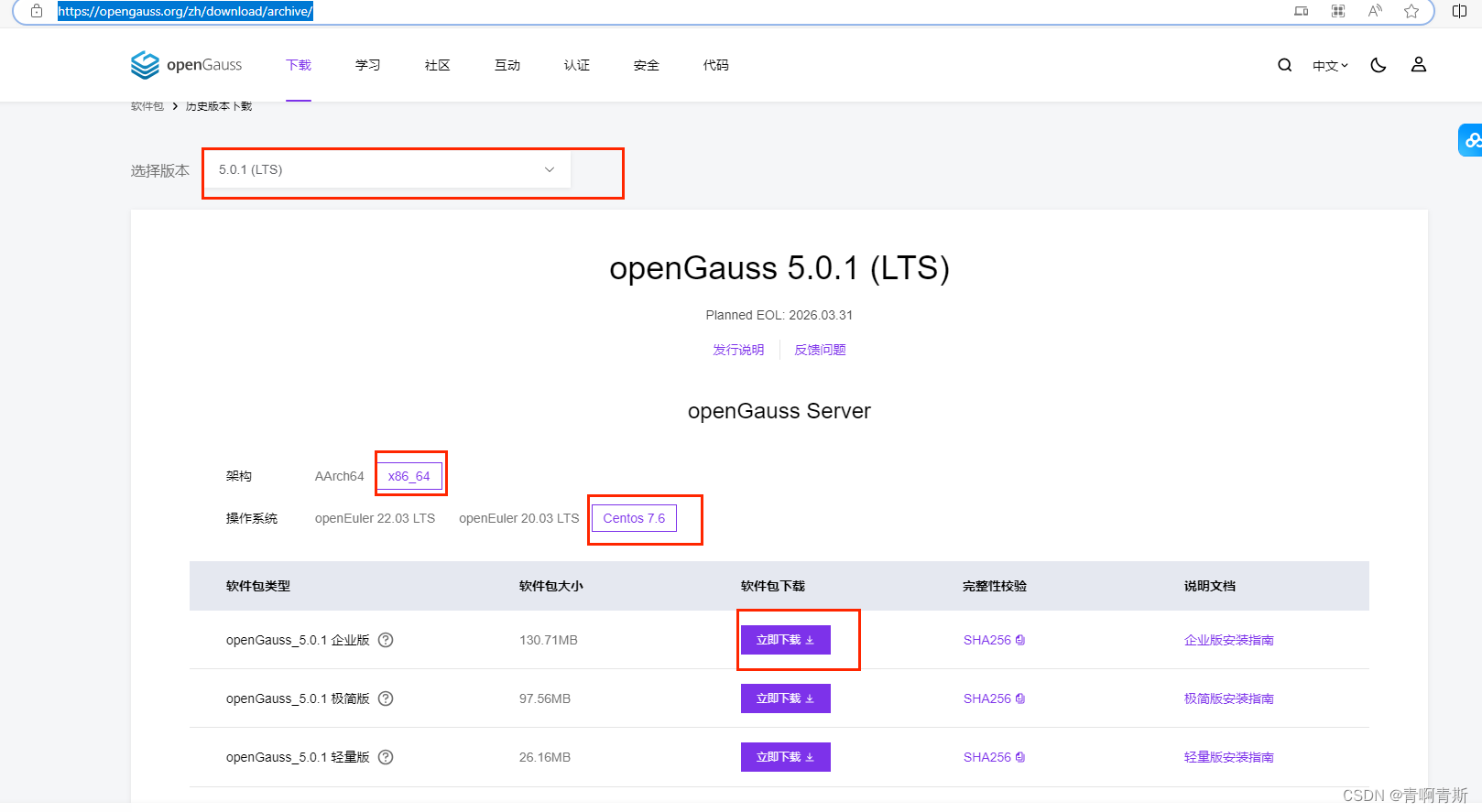
Task: Select AArch64 architecture option
Action: 339,476
